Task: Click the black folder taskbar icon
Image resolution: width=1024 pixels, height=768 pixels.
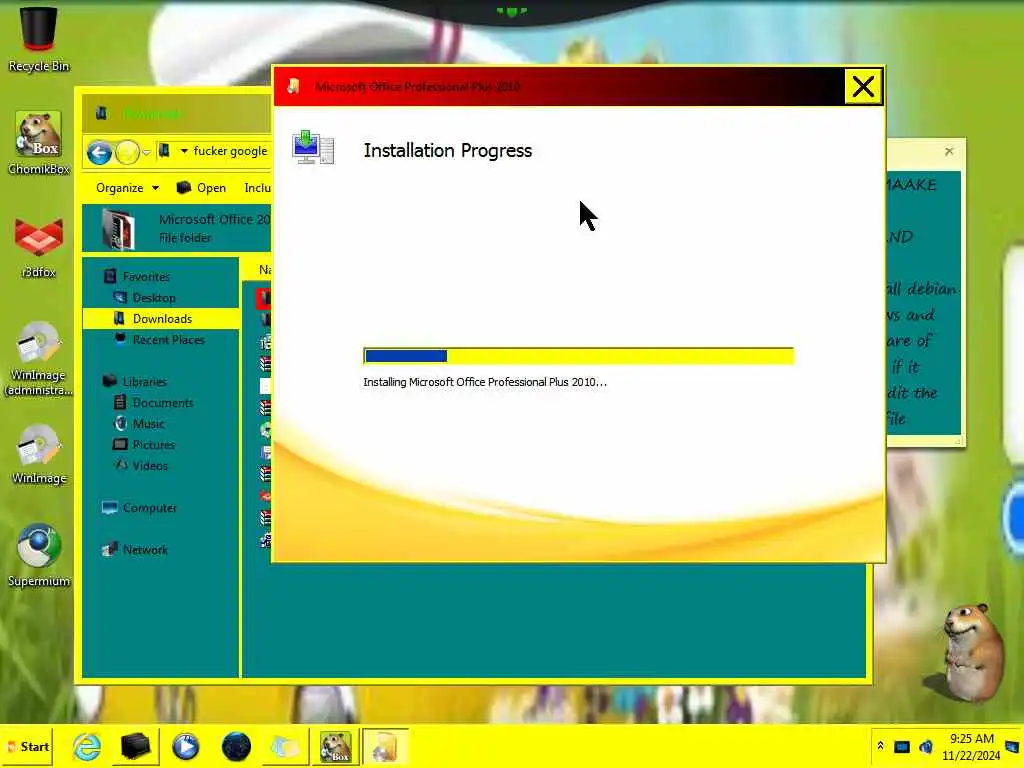Action: click(136, 746)
